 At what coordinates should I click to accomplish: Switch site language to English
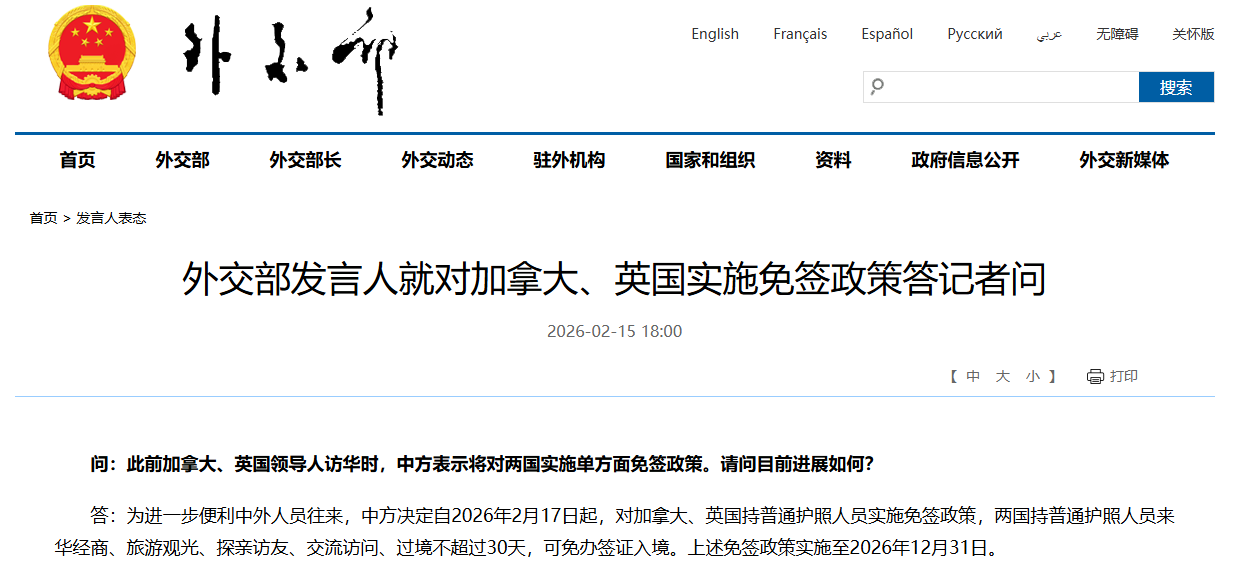pyautogui.click(x=715, y=34)
